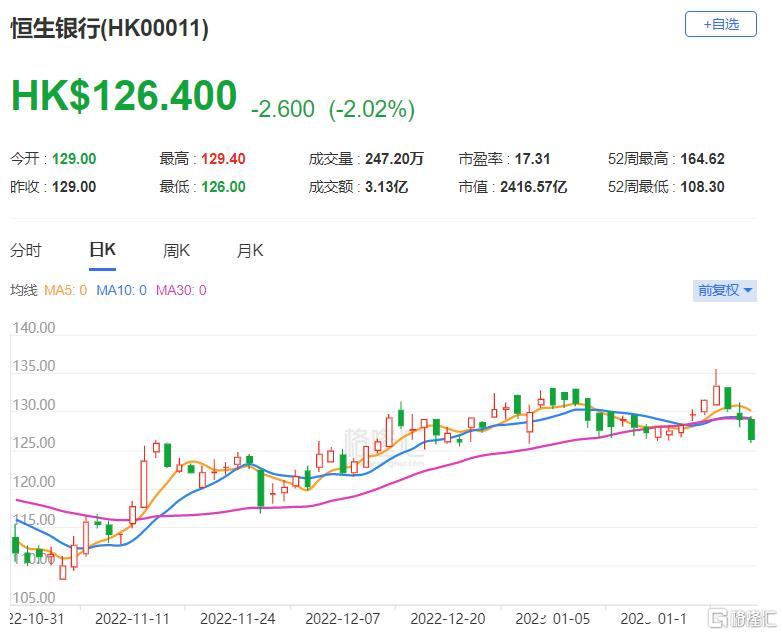Viewport: 783px width, 635px height.
Task: Open the 周K weekly chart tab
Action: click(176, 250)
